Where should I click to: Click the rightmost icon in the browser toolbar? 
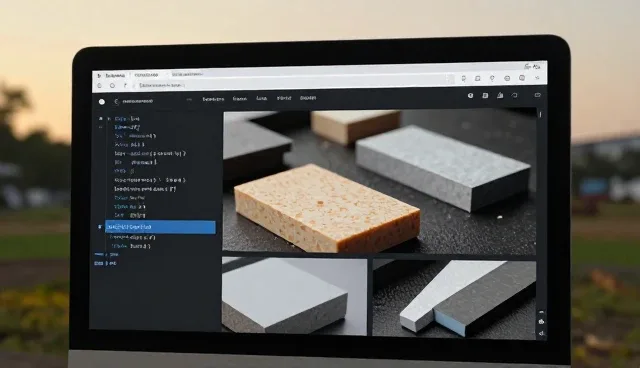(x=538, y=78)
